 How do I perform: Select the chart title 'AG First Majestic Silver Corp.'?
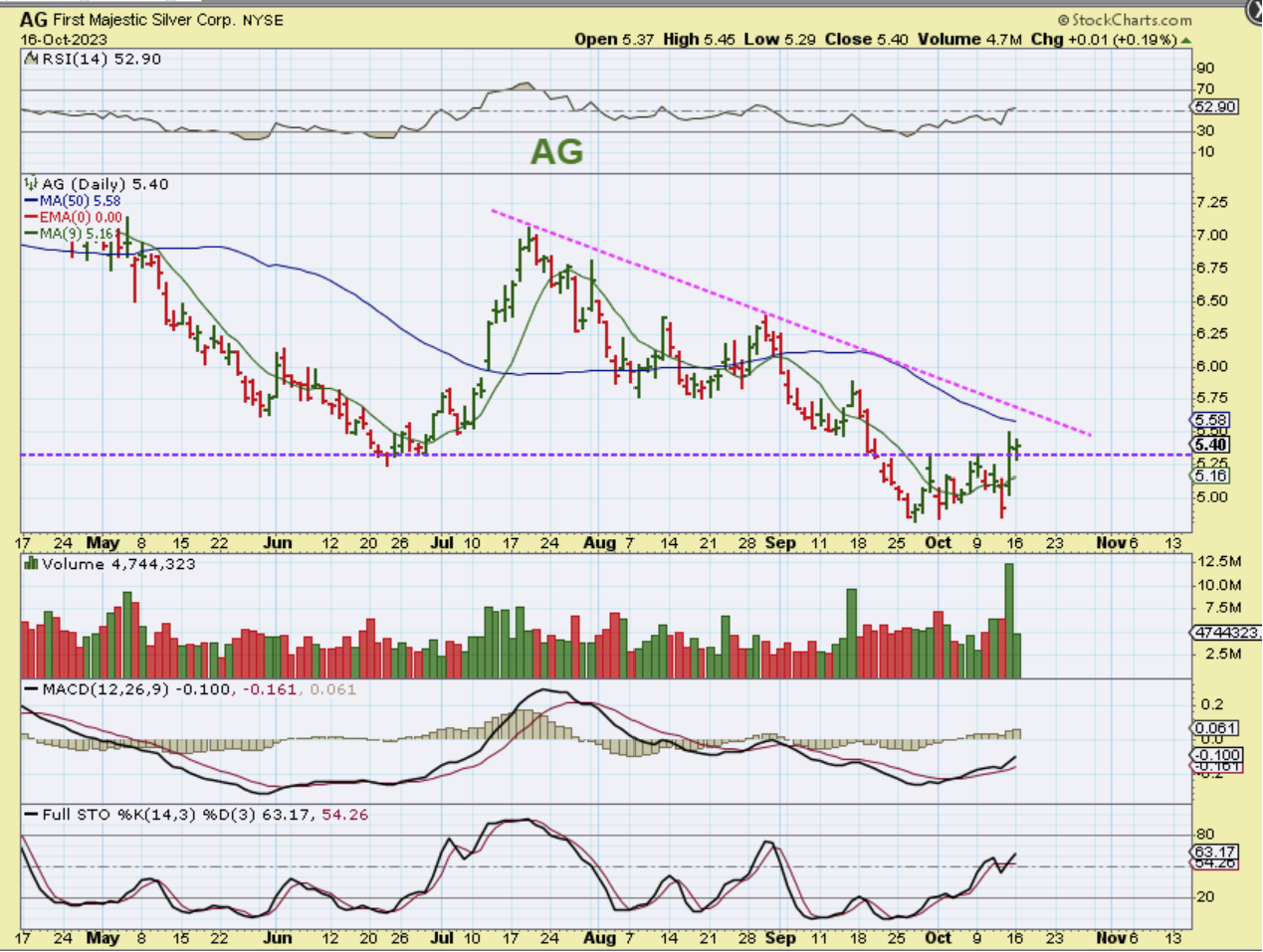127,20
